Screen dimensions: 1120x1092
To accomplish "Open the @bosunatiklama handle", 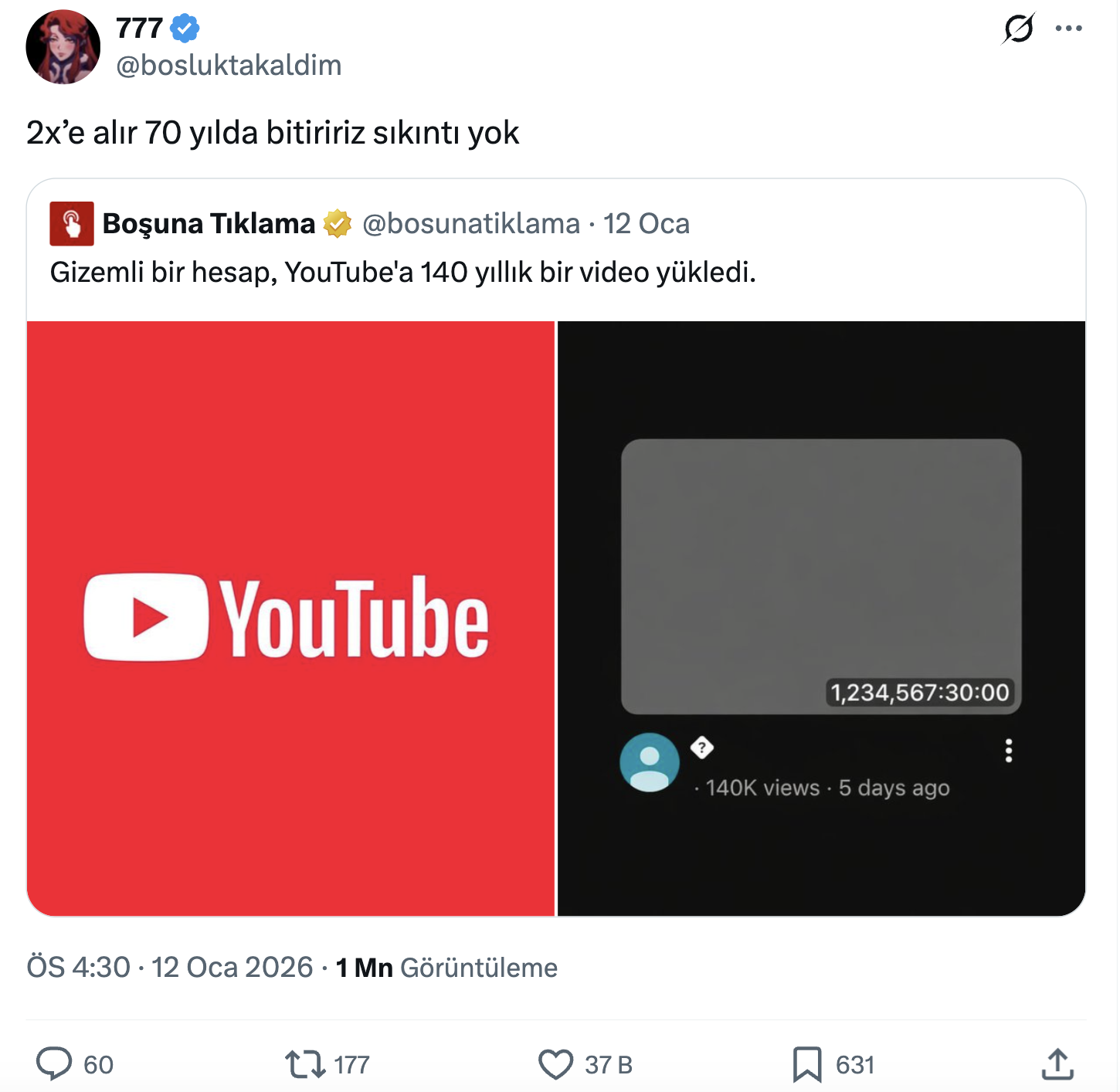I will coord(471,224).
